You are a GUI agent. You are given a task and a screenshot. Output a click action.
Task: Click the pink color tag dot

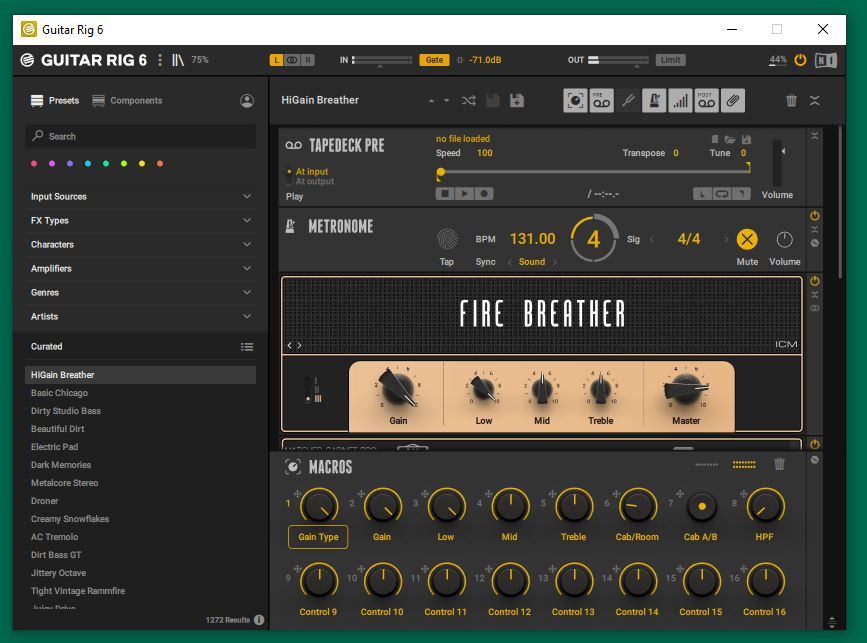tap(34, 164)
